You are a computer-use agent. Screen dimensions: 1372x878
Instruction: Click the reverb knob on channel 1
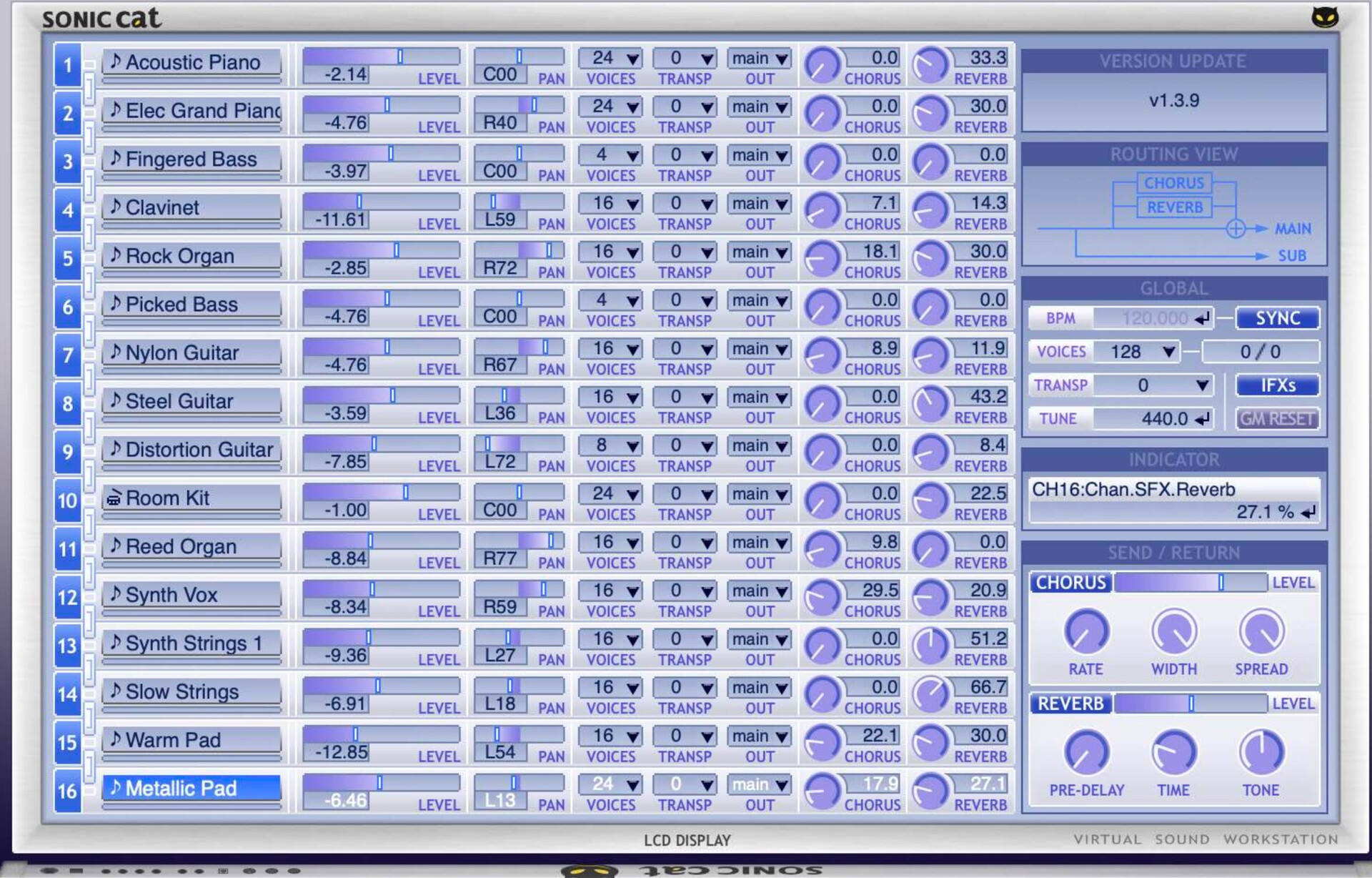point(930,66)
